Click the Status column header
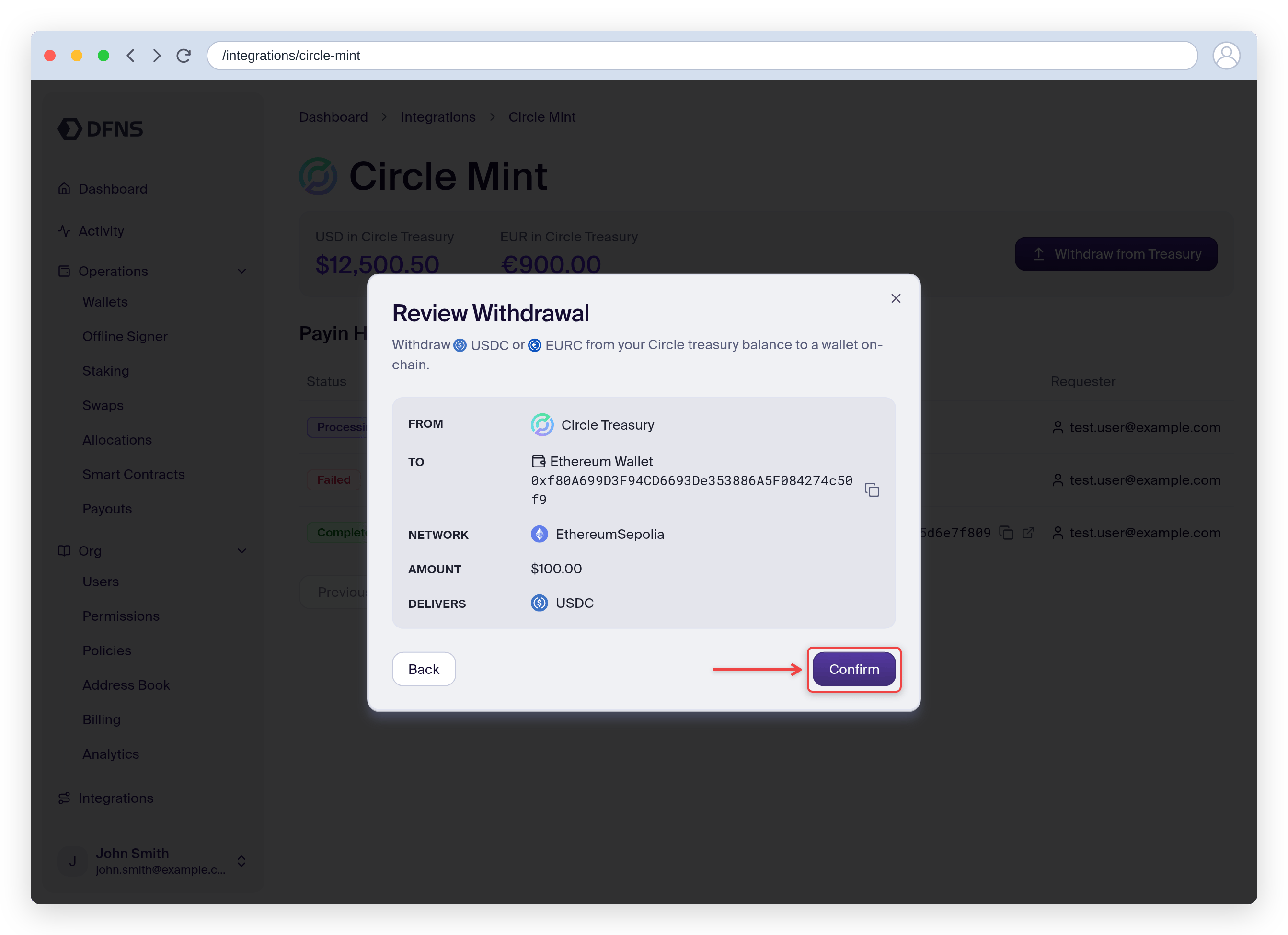 coord(326,381)
